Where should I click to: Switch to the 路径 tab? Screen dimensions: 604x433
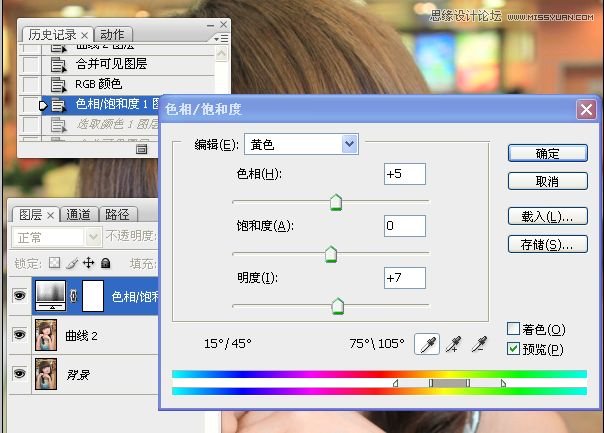(x=117, y=215)
